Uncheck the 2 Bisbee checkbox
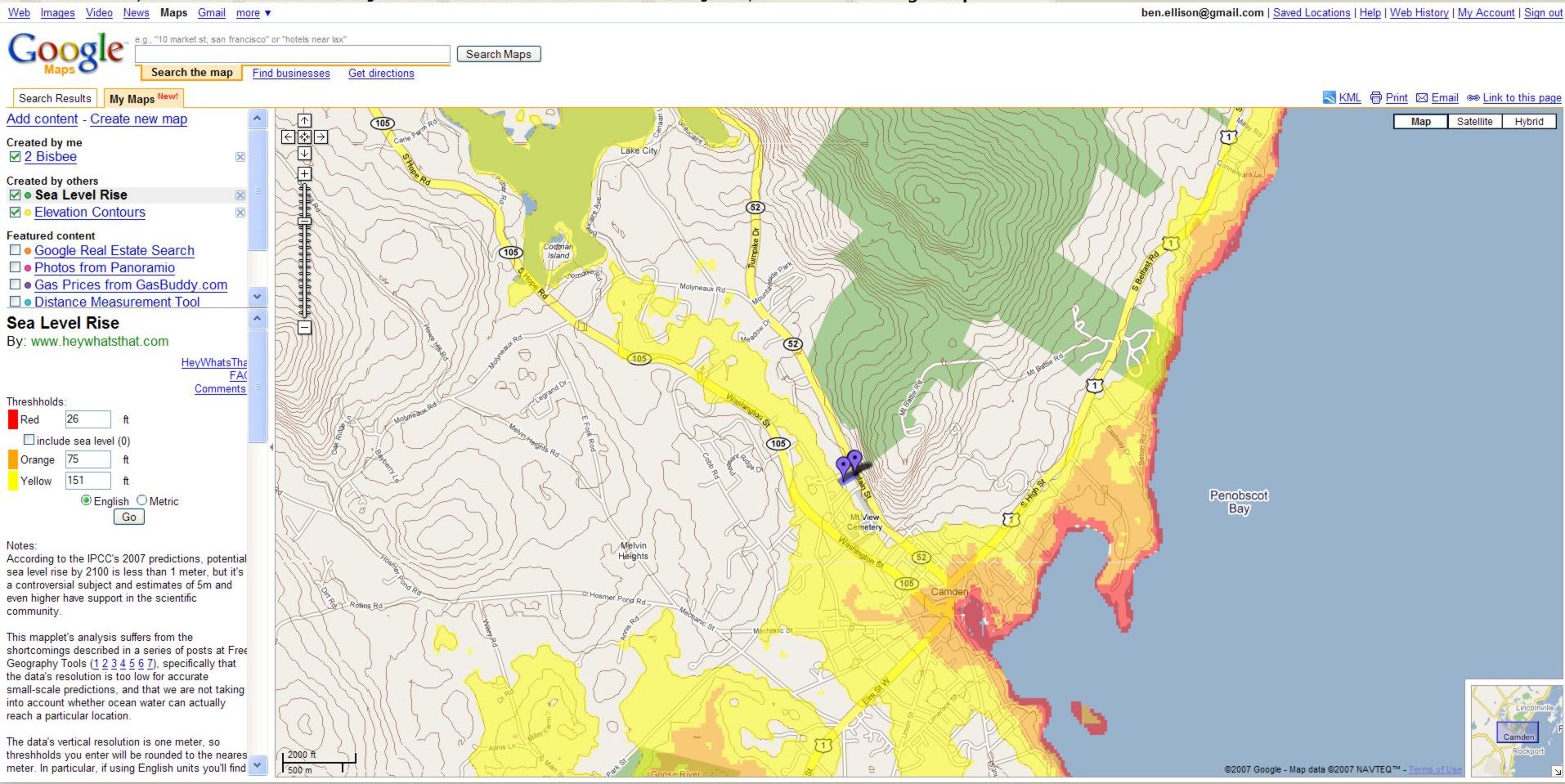 point(15,157)
